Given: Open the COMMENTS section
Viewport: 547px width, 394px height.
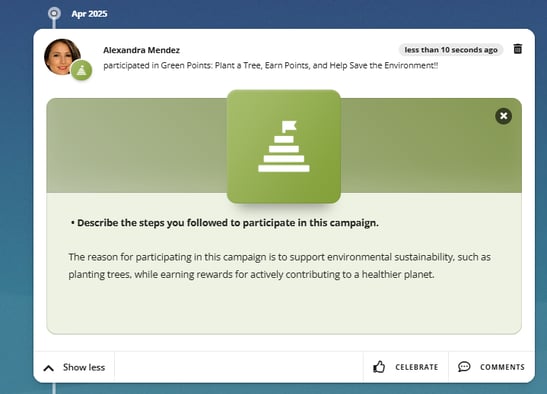Looking at the screenshot, I should [492, 367].
